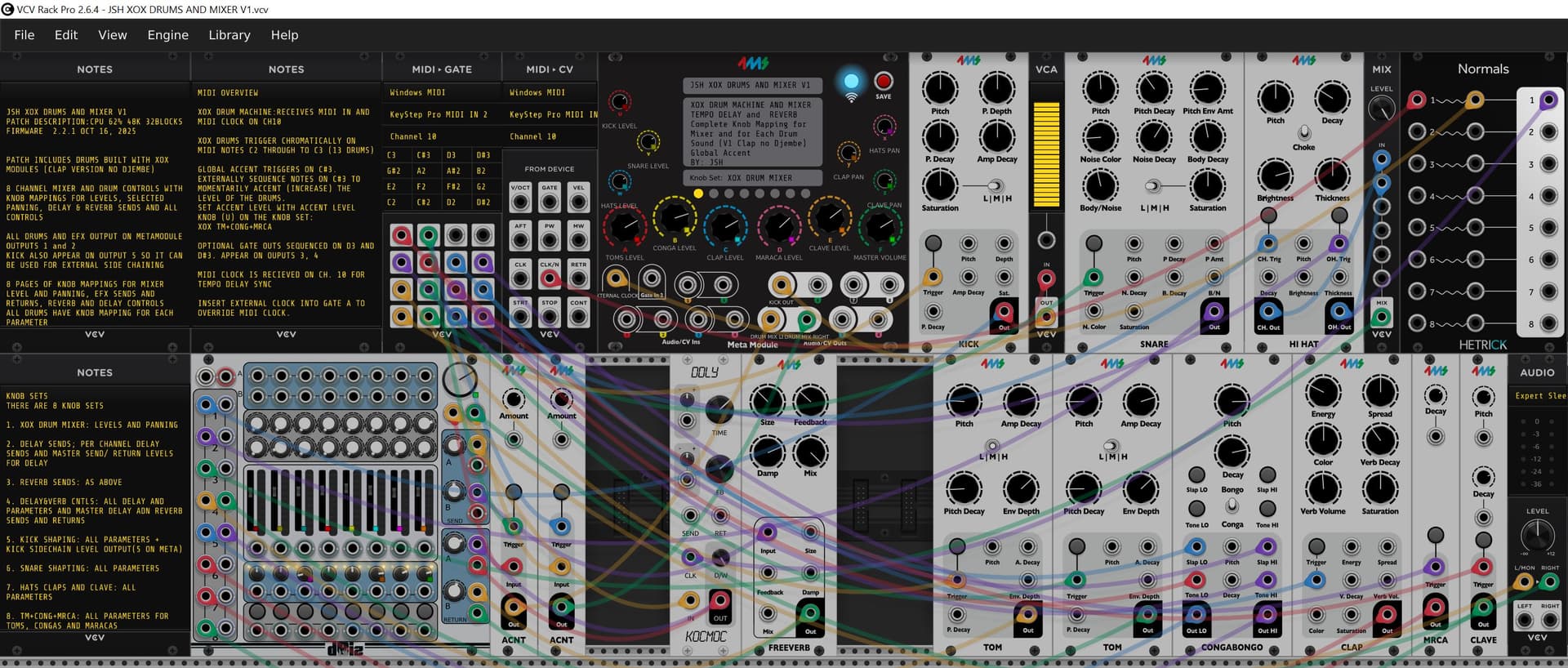
Task: Click the blue WiFi button on Meta Module
Action: (851, 82)
